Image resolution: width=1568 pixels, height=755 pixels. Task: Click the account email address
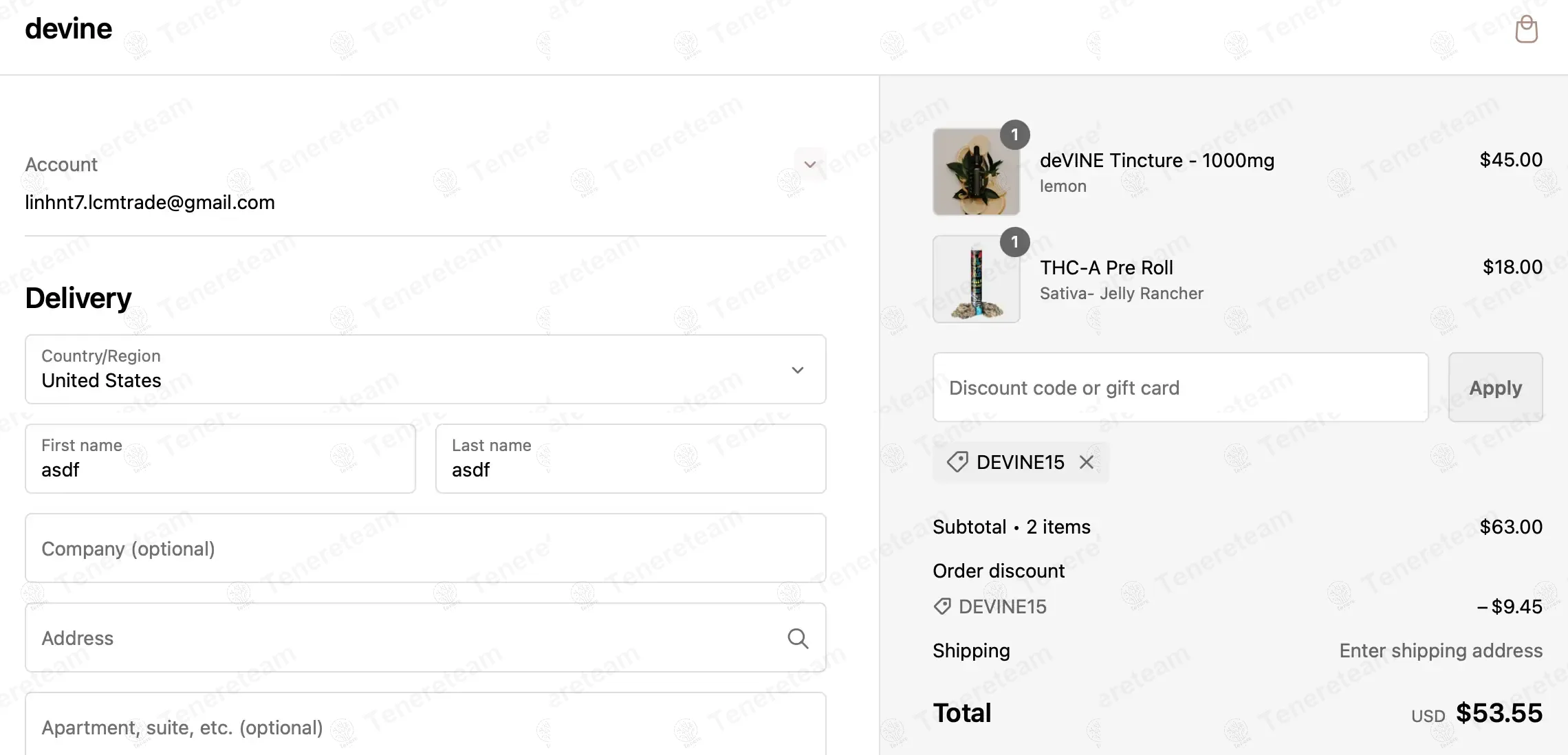(150, 202)
